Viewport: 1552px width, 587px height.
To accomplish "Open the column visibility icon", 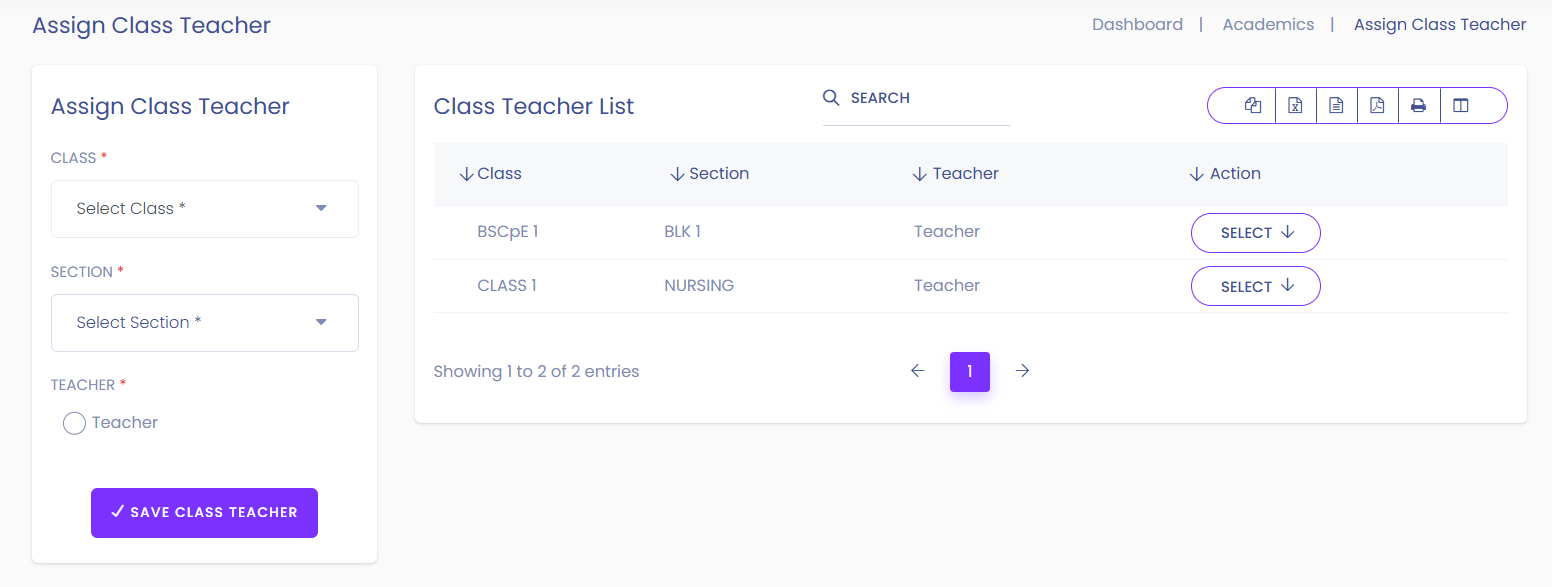I will [1461, 106].
